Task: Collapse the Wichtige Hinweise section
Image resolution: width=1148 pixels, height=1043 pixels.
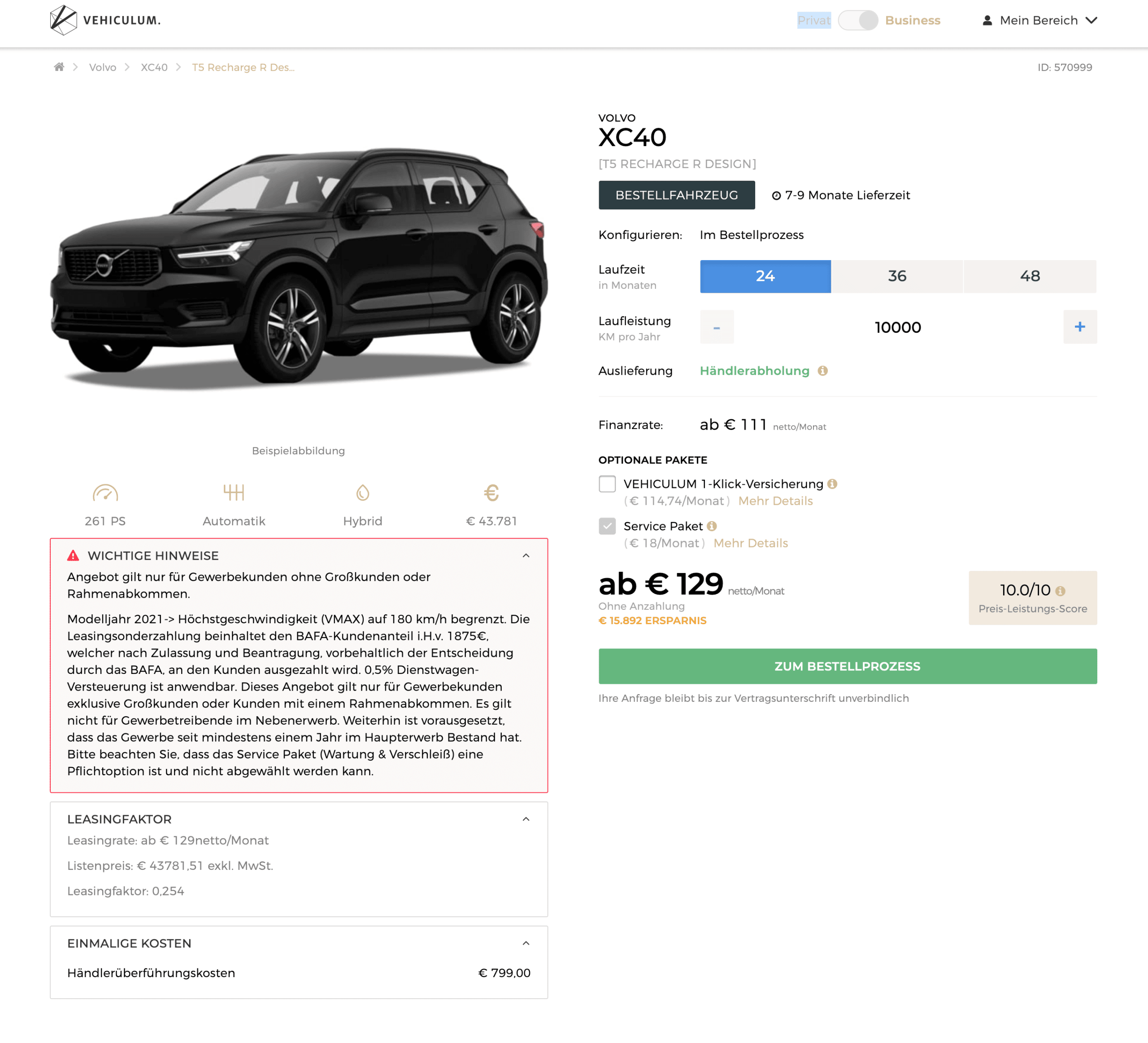Action: pyautogui.click(x=526, y=556)
